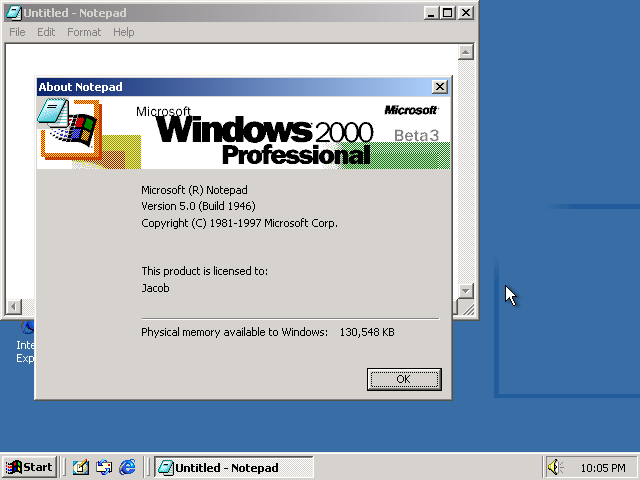The image size is (640, 480).
Task: Click Notepad's vertical scroll up arrow
Action: [466, 52]
